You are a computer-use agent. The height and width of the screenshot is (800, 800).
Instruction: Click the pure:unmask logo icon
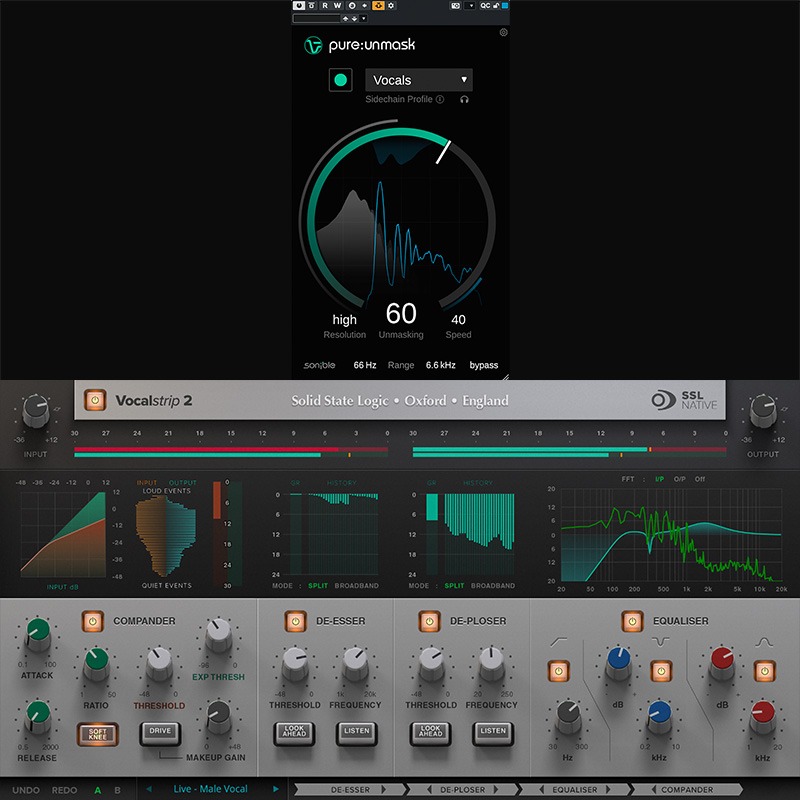pyautogui.click(x=313, y=45)
